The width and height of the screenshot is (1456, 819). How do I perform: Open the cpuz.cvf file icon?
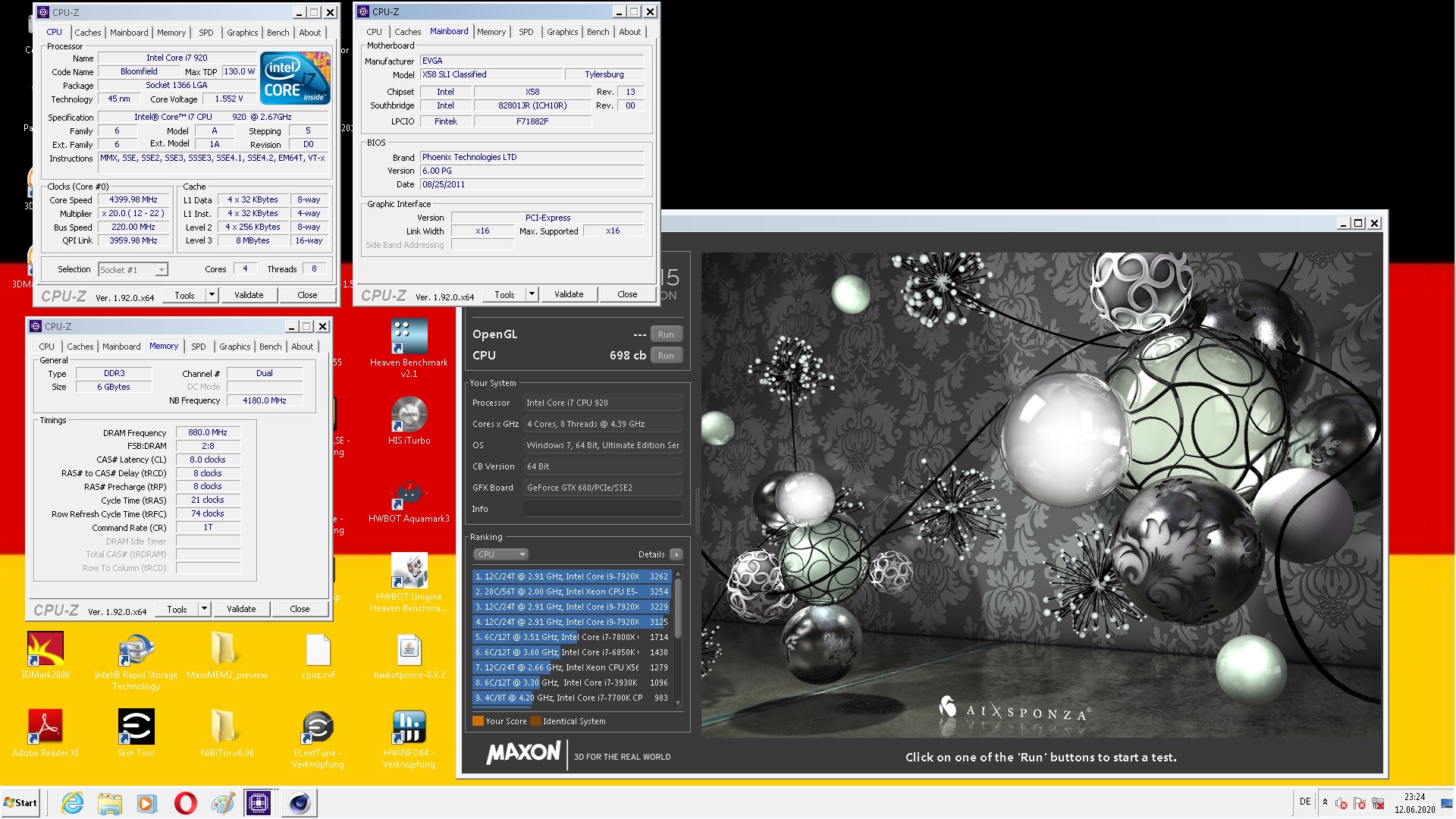click(x=318, y=656)
